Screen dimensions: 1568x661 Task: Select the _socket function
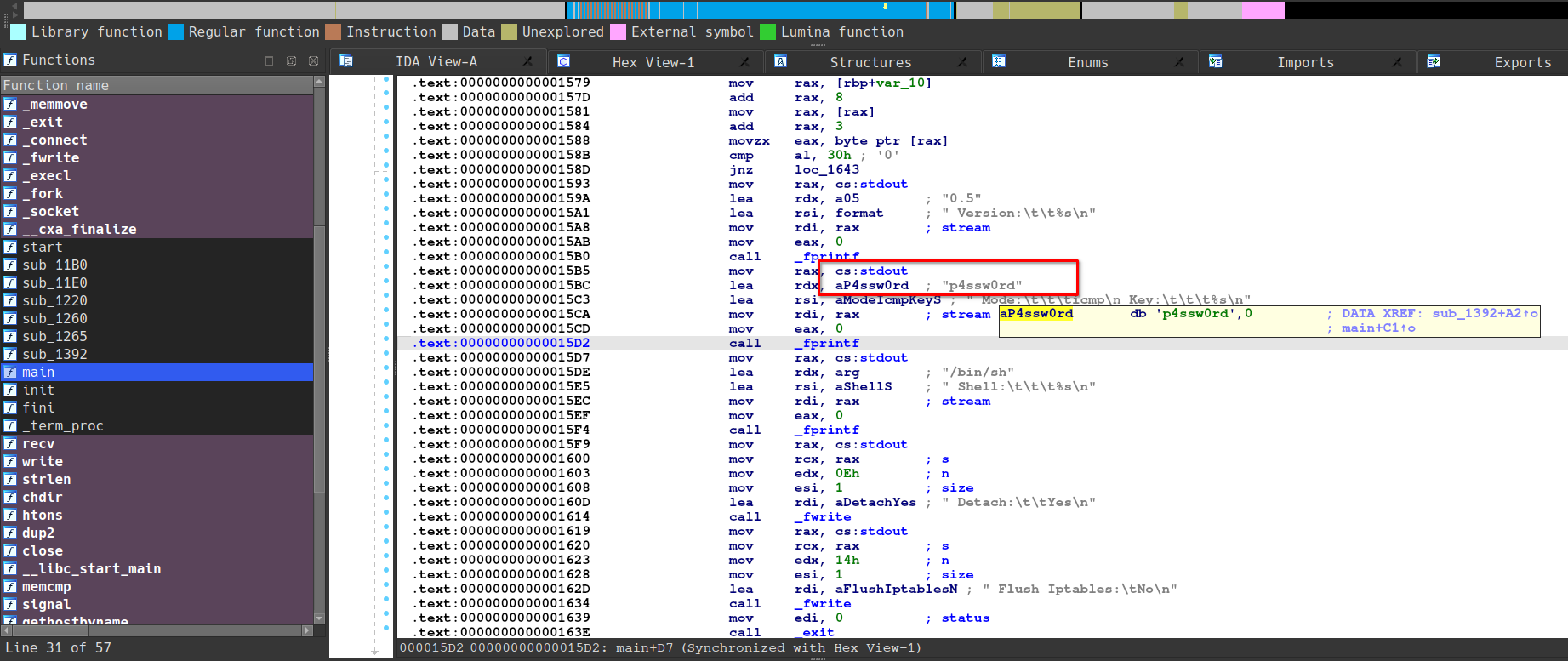(x=157, y=211)
